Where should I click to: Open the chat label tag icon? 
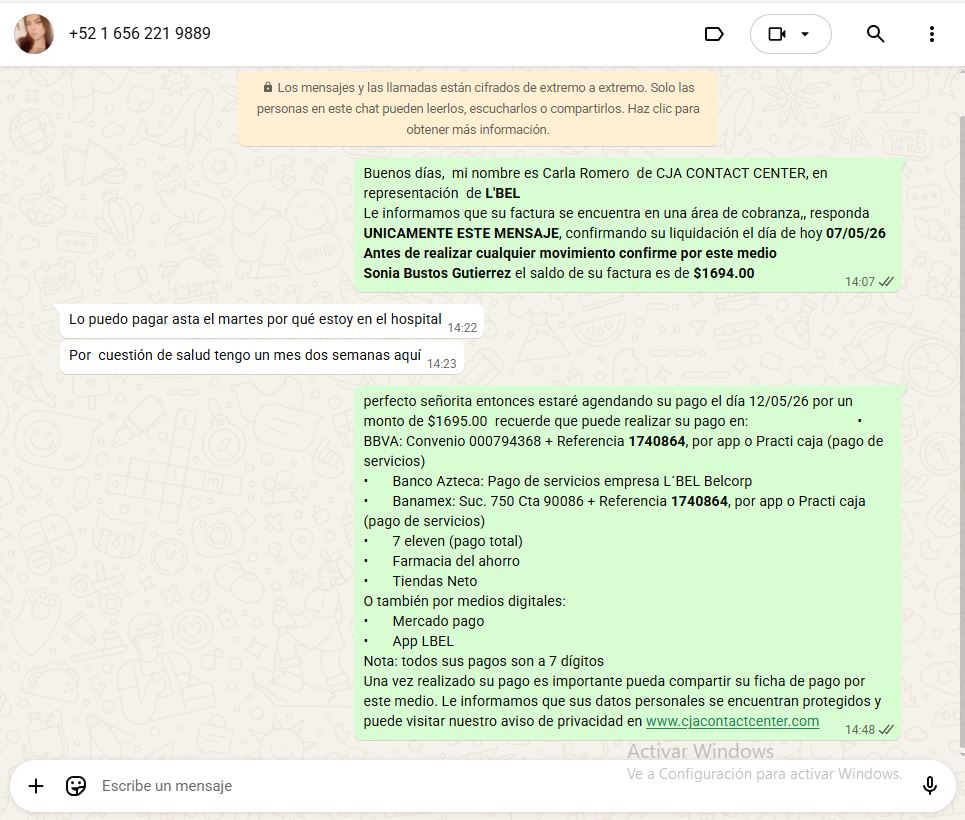tap(714, 34)
